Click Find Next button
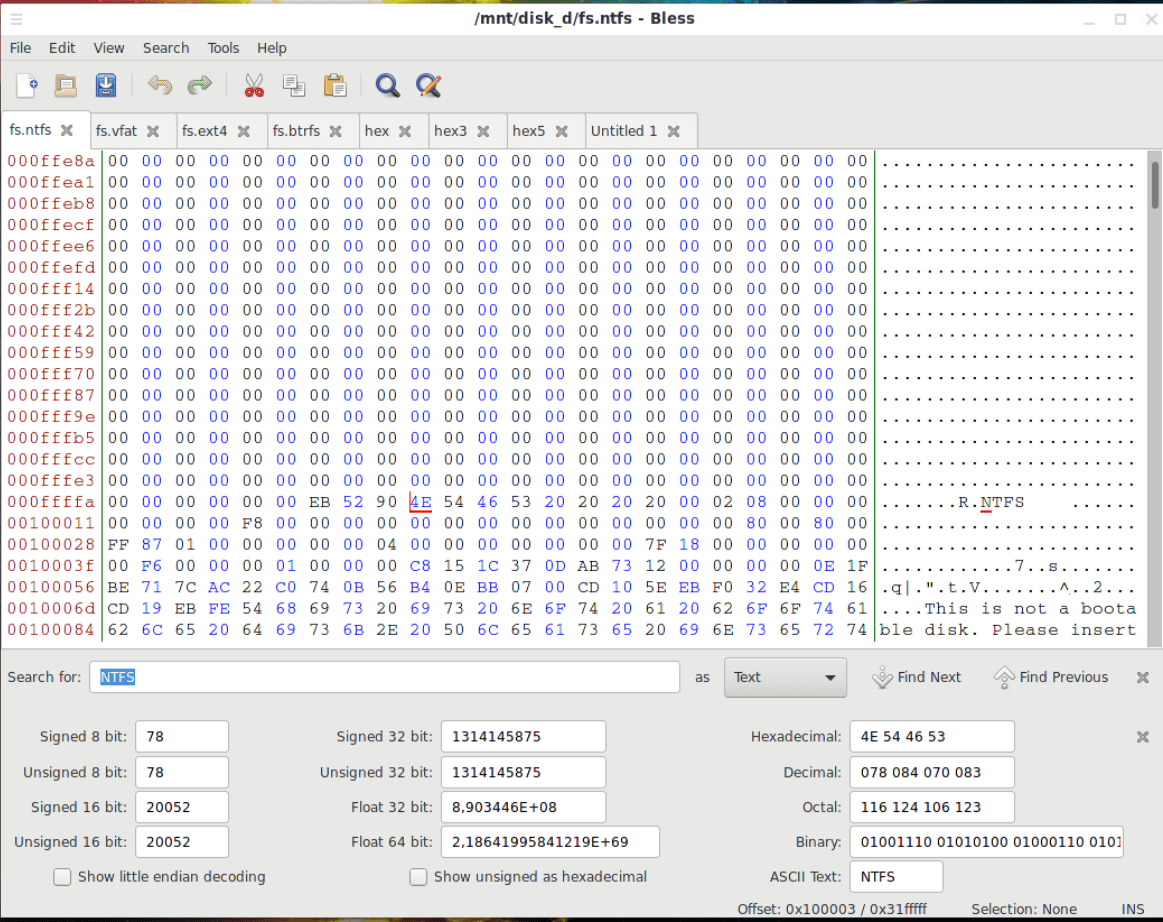1163x922 pixels. pyautogui.click(x=917, y=677)
